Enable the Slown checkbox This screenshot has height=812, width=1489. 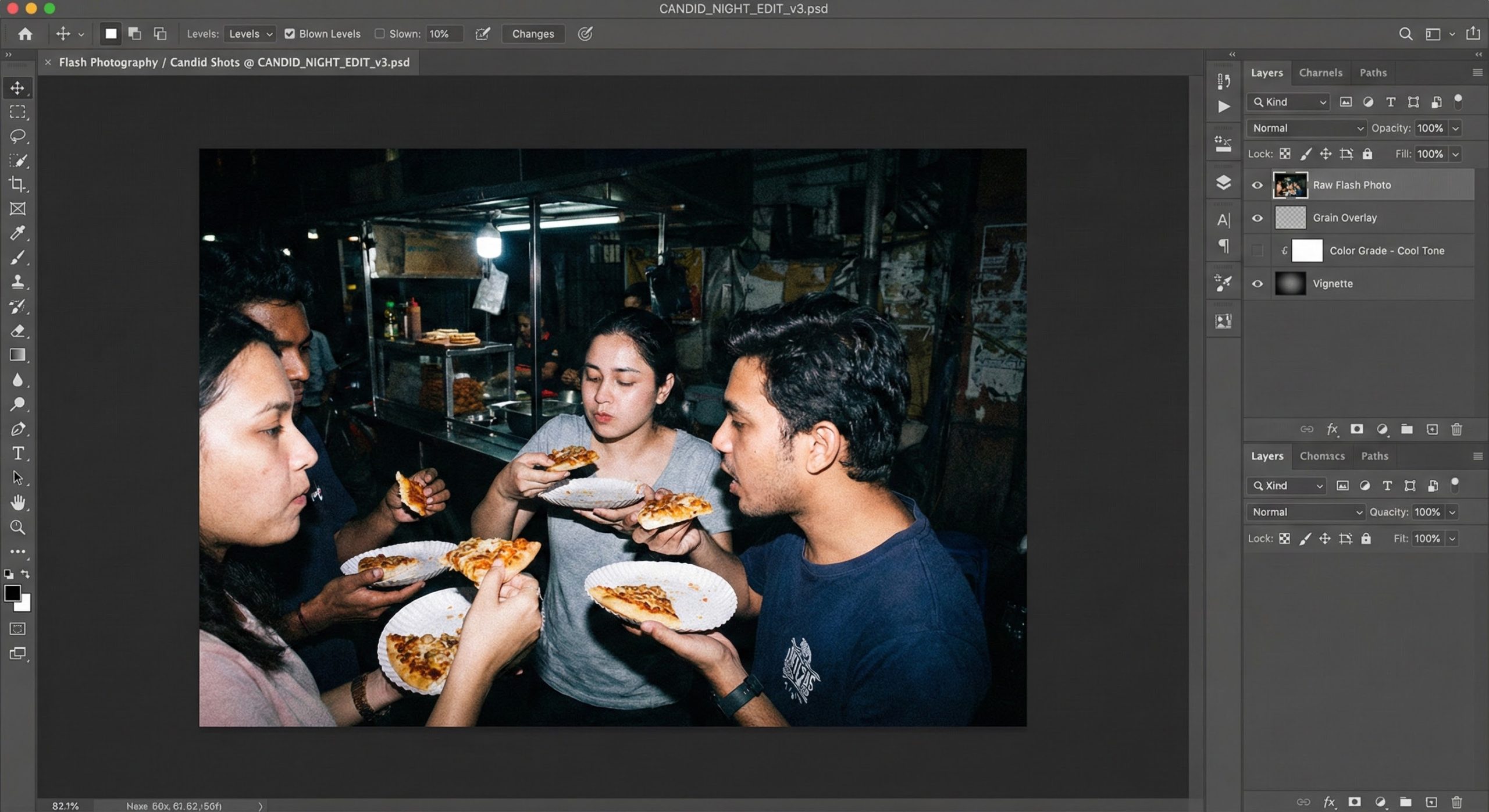pyautogui.click(x=380, y=34)
